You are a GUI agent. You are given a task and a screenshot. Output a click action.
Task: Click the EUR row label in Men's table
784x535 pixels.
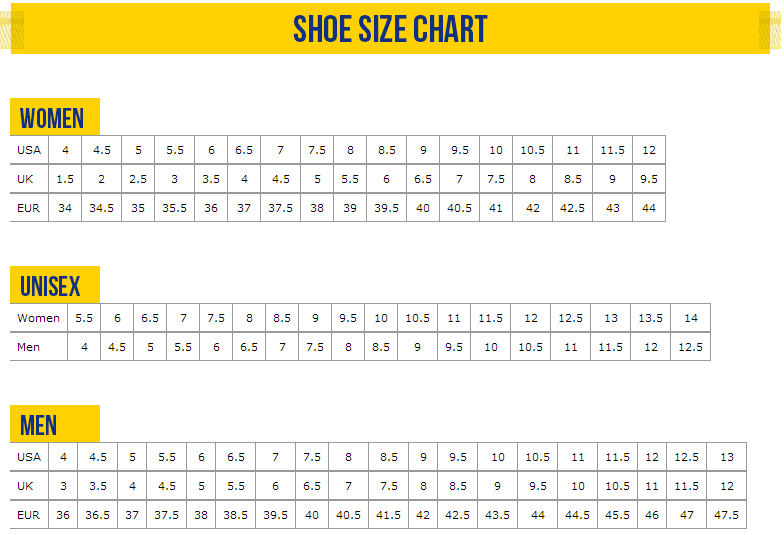point(30,515)
